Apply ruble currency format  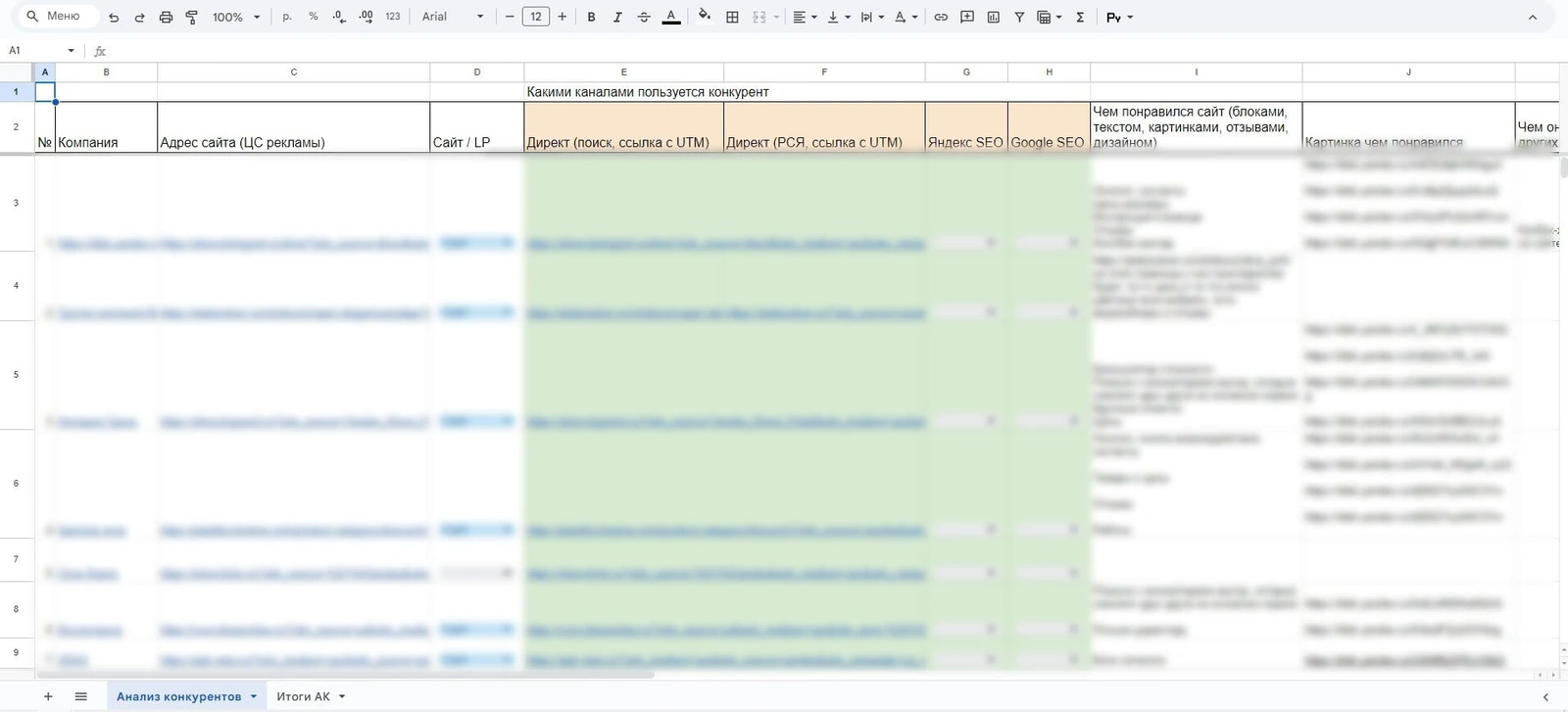pyautogui.click(x=287, y=17)
